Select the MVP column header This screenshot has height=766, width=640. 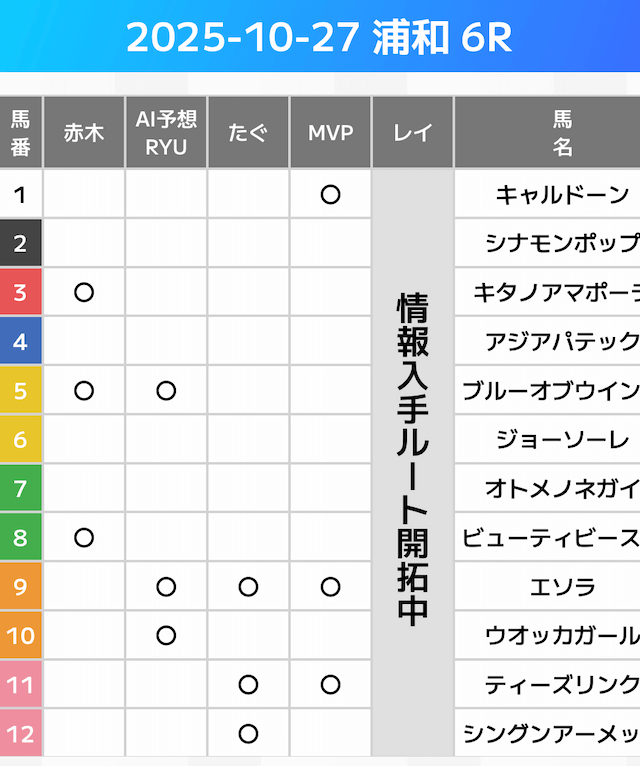coord(331,133)
